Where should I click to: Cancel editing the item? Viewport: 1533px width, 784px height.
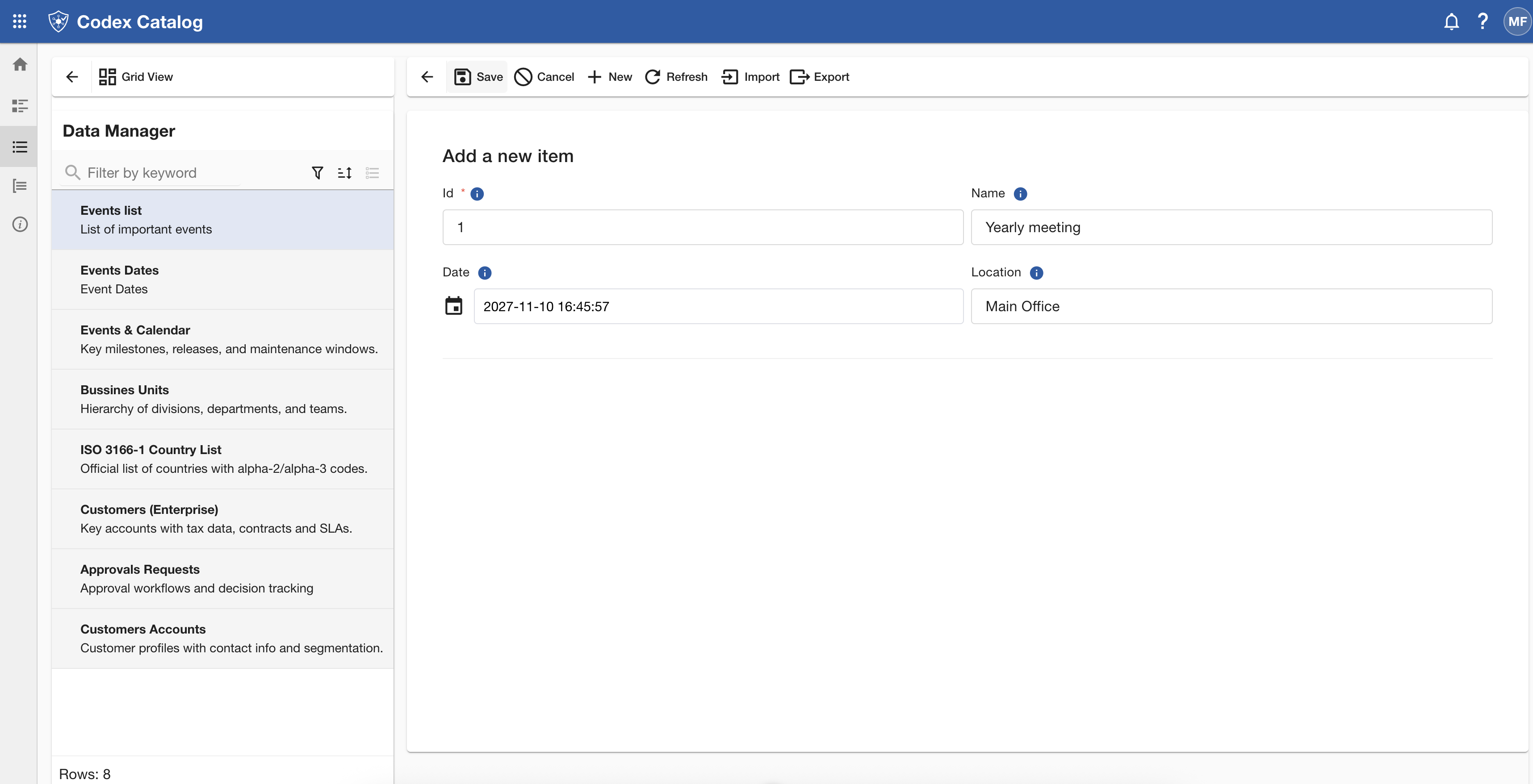[544, 77]
